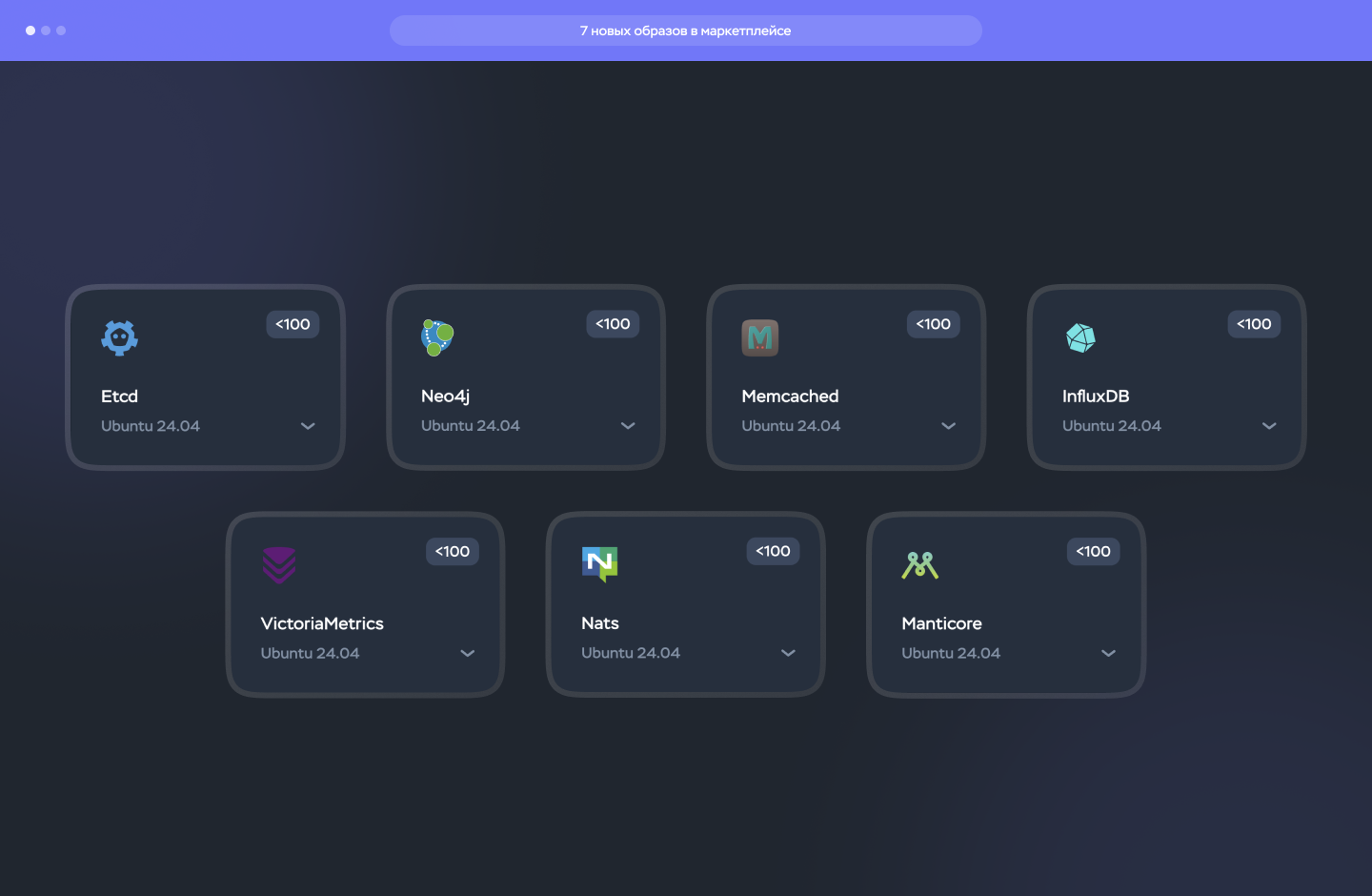Click the <100 badge on Nats card
The width and height of the screenshot is (1372, 896).
pos(773,551)
